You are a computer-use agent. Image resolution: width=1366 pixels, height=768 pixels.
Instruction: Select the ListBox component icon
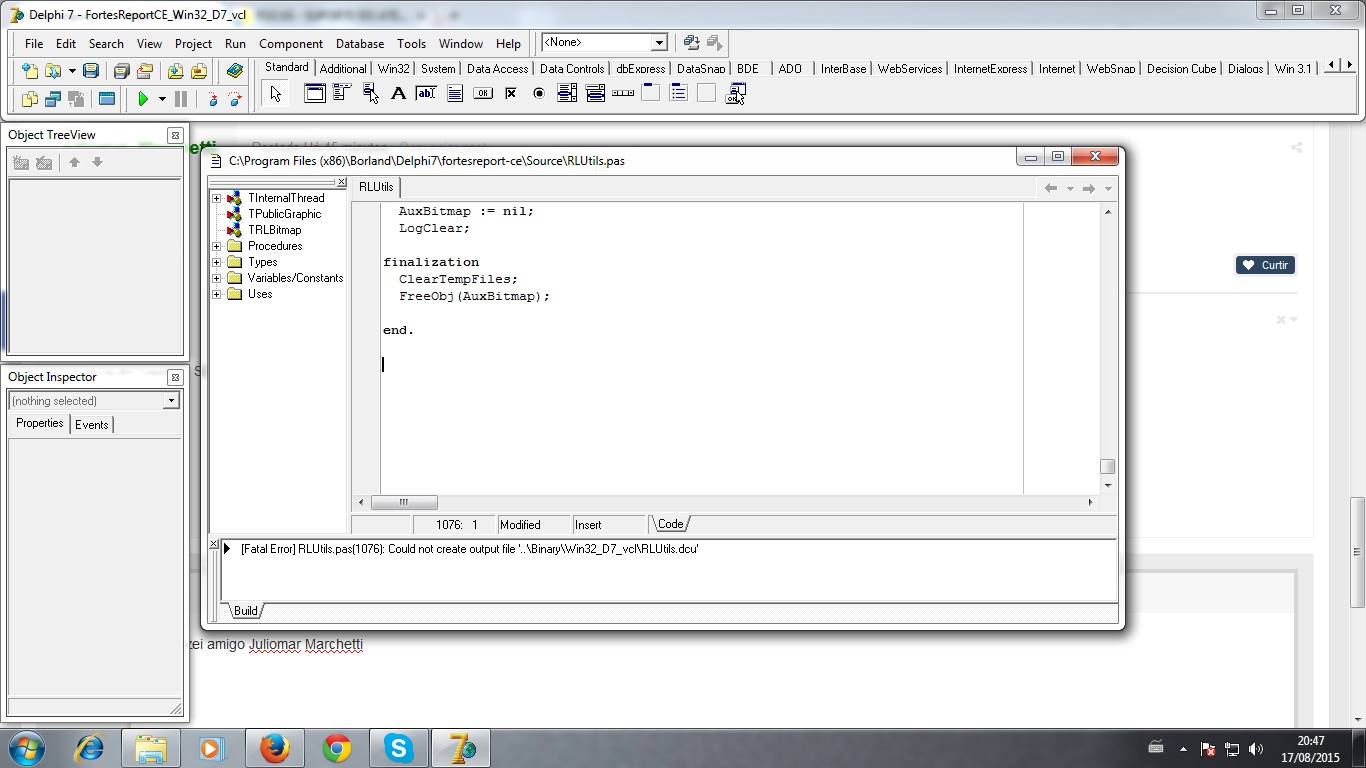click(567, 93)
